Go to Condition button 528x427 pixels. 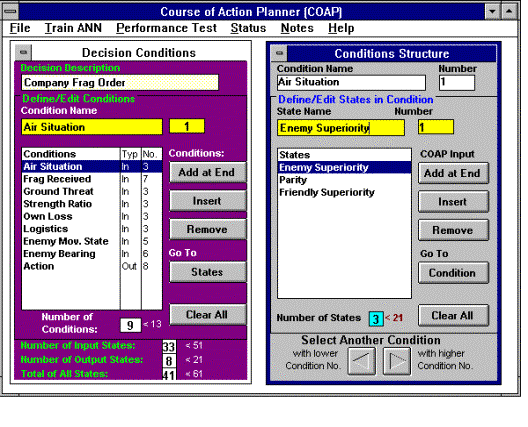pyautogui.click(x=453, y=273)
